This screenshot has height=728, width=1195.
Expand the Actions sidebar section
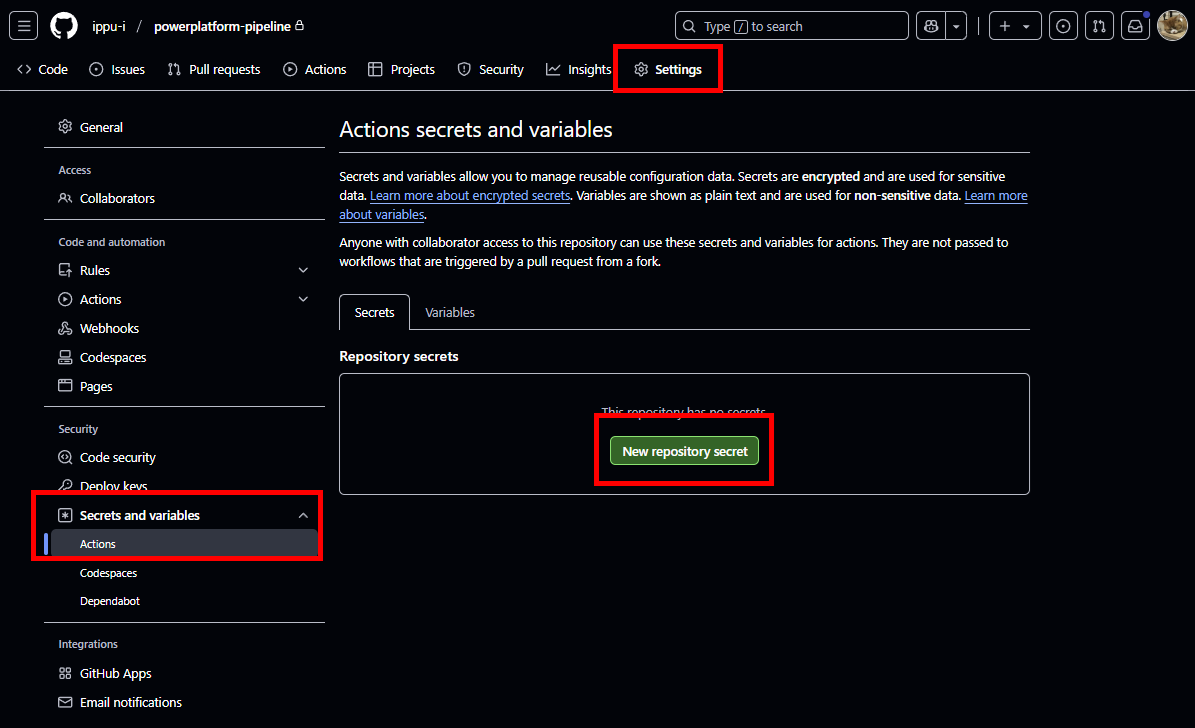click(303, 298)
